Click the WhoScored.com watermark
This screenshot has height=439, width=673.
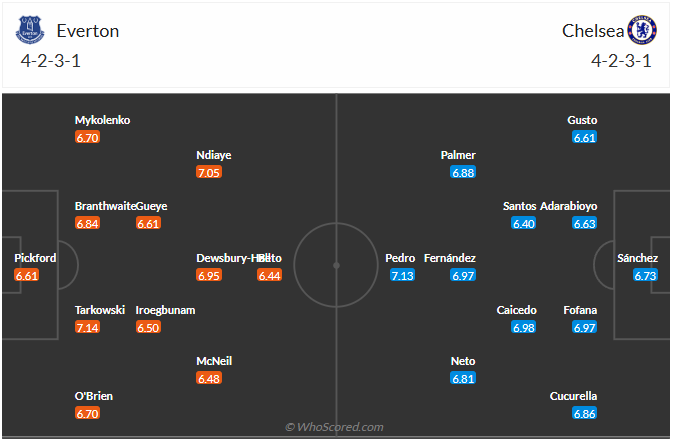(x=334, y=427)
